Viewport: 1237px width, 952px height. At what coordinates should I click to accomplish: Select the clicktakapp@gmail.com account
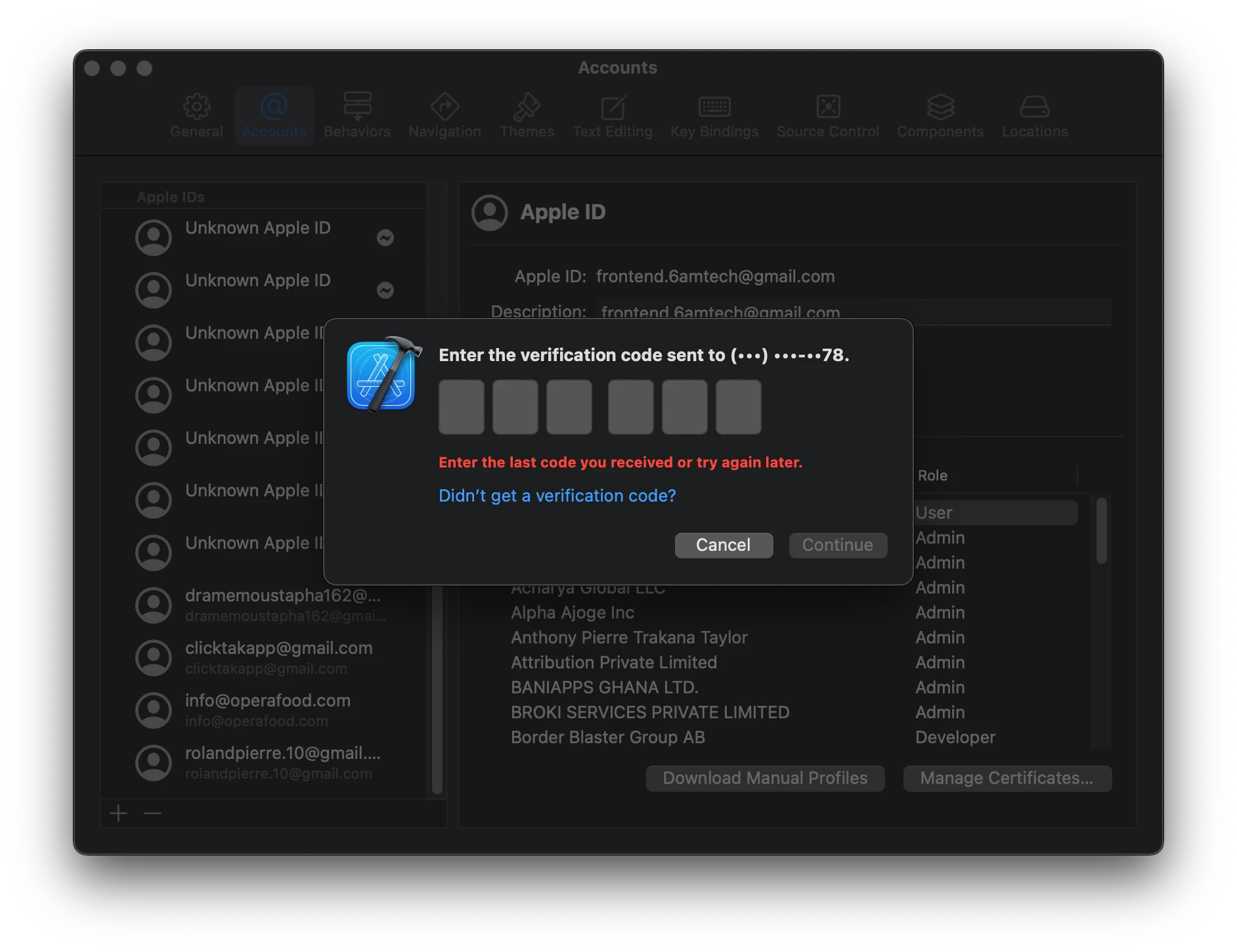pos(278,657)
